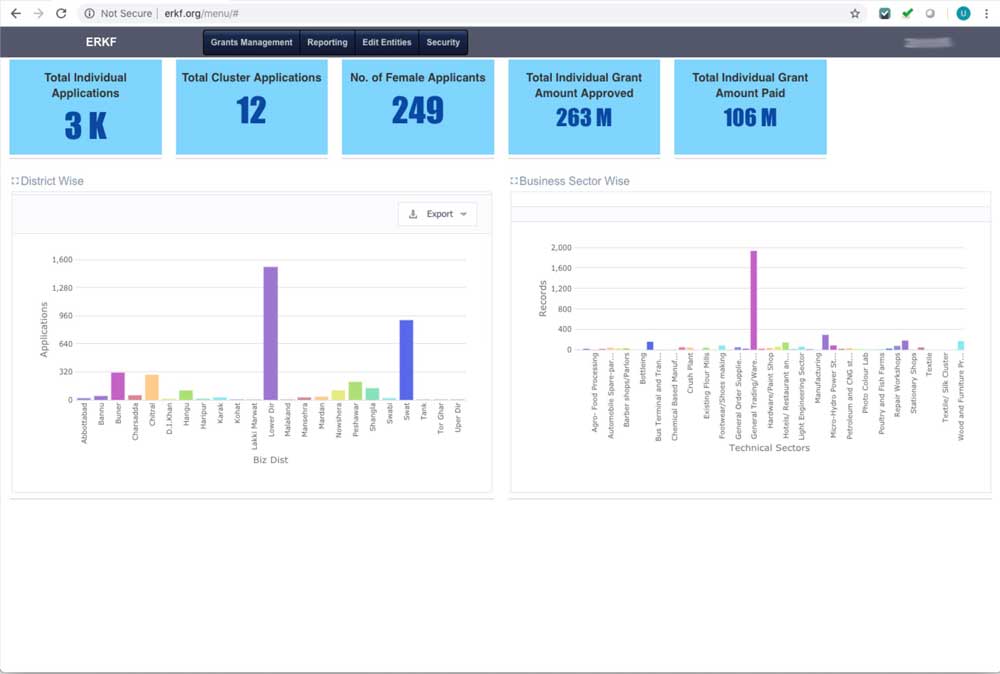Click the Manufacturing sector purple bar
1000x674 pixels.
[825, 342]
